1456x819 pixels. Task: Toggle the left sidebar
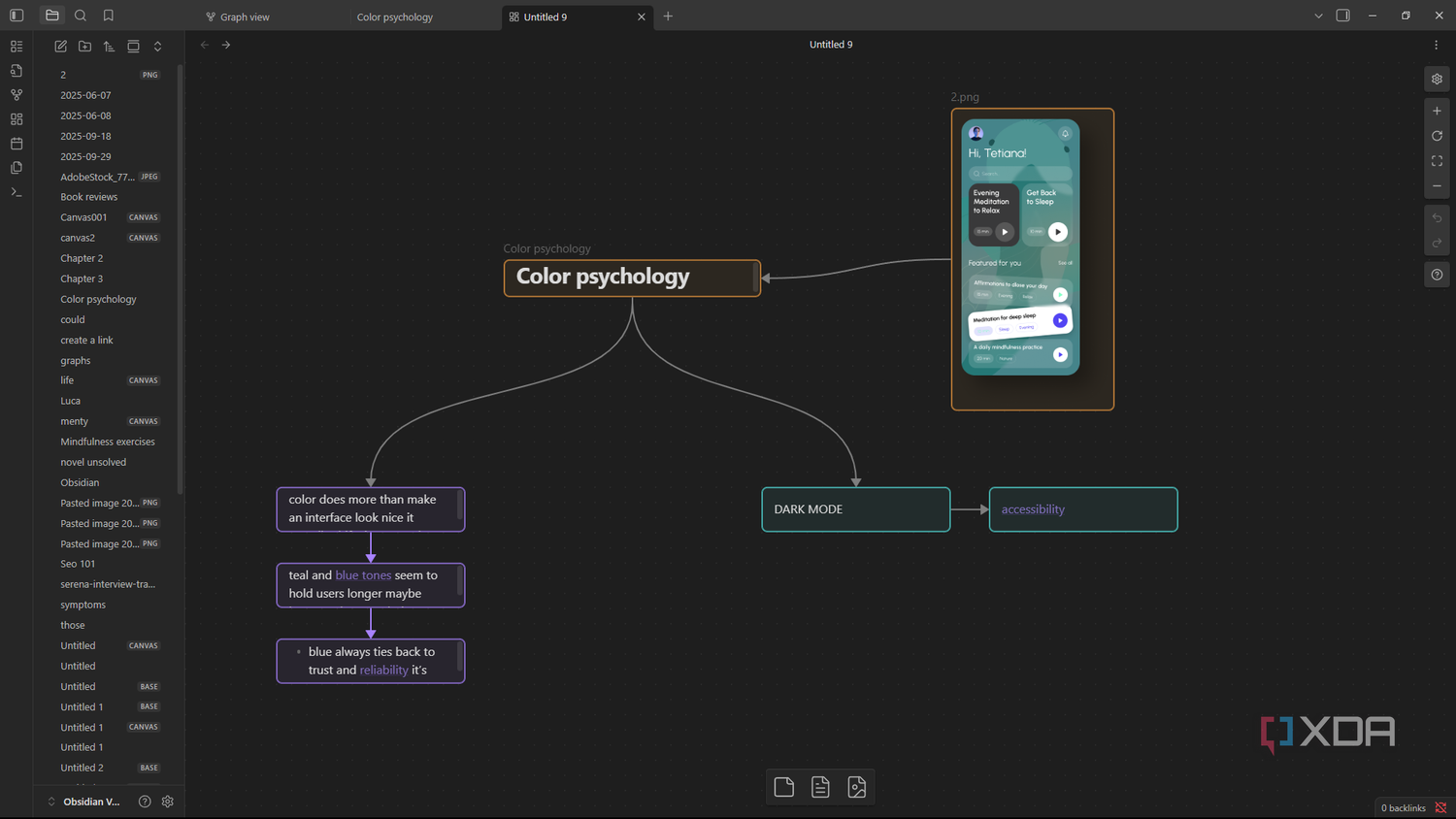17,16
